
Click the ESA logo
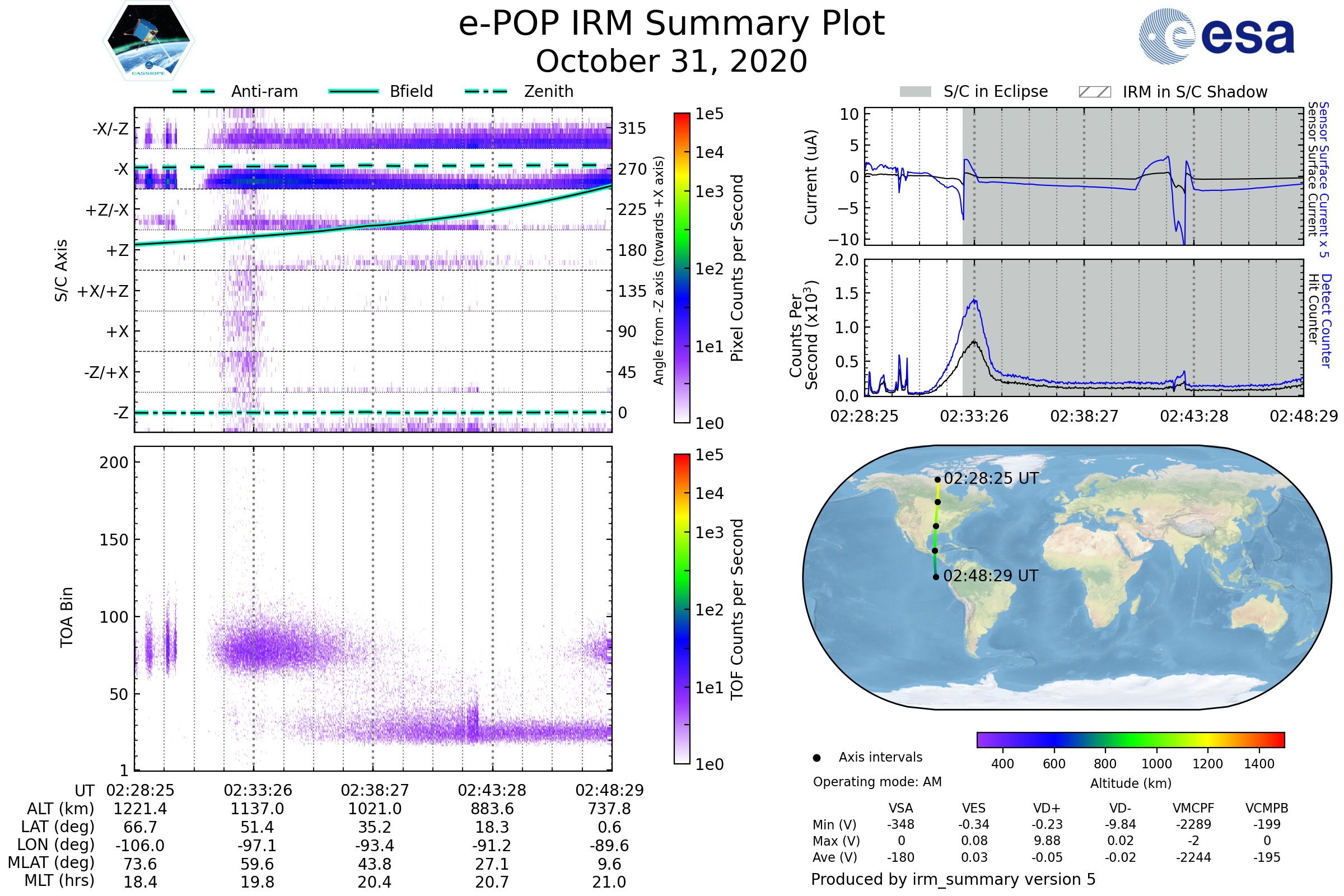coord(1216,36)
